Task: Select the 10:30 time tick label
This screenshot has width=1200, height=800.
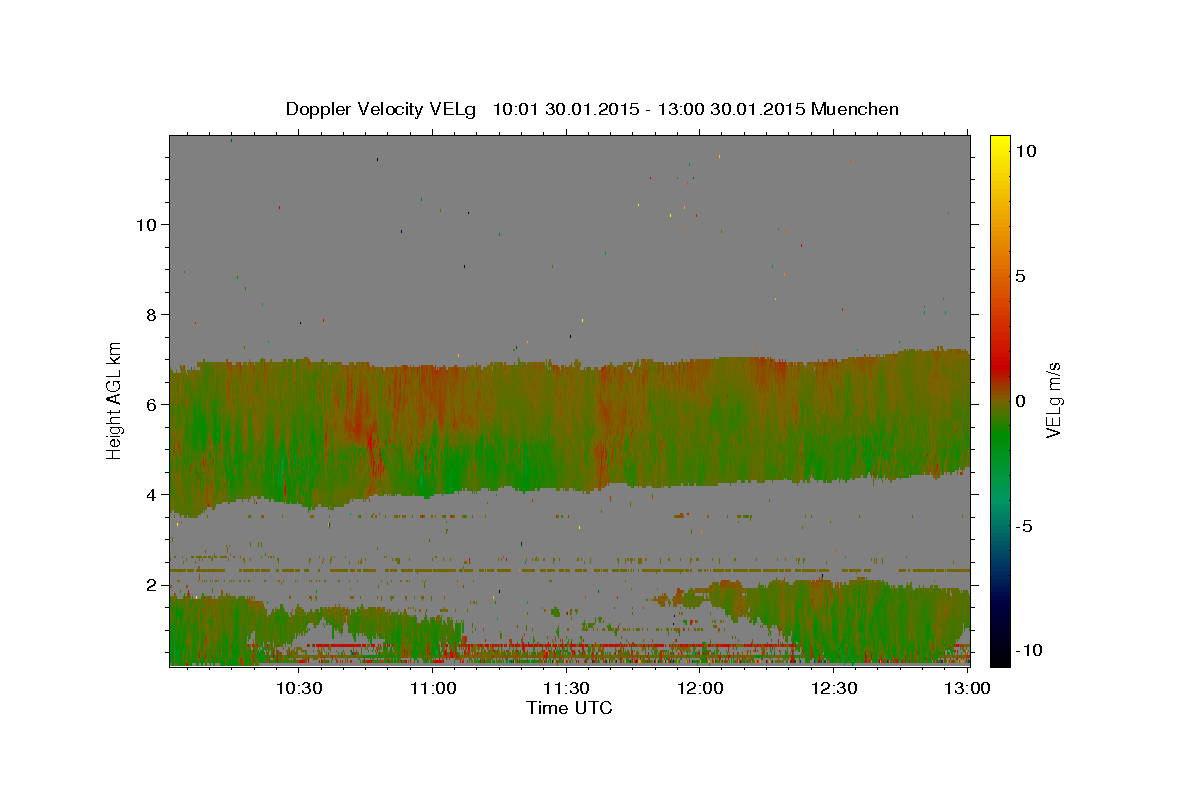Action: tap(299, 688)
